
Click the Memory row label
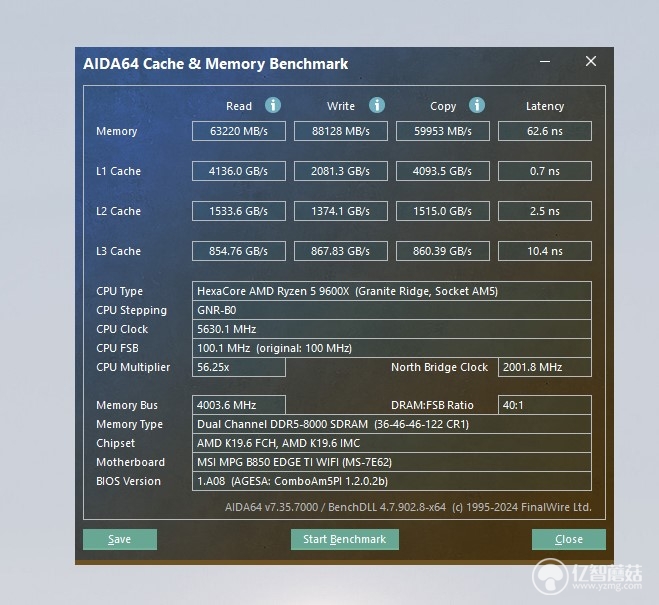(x=116, y=132)
